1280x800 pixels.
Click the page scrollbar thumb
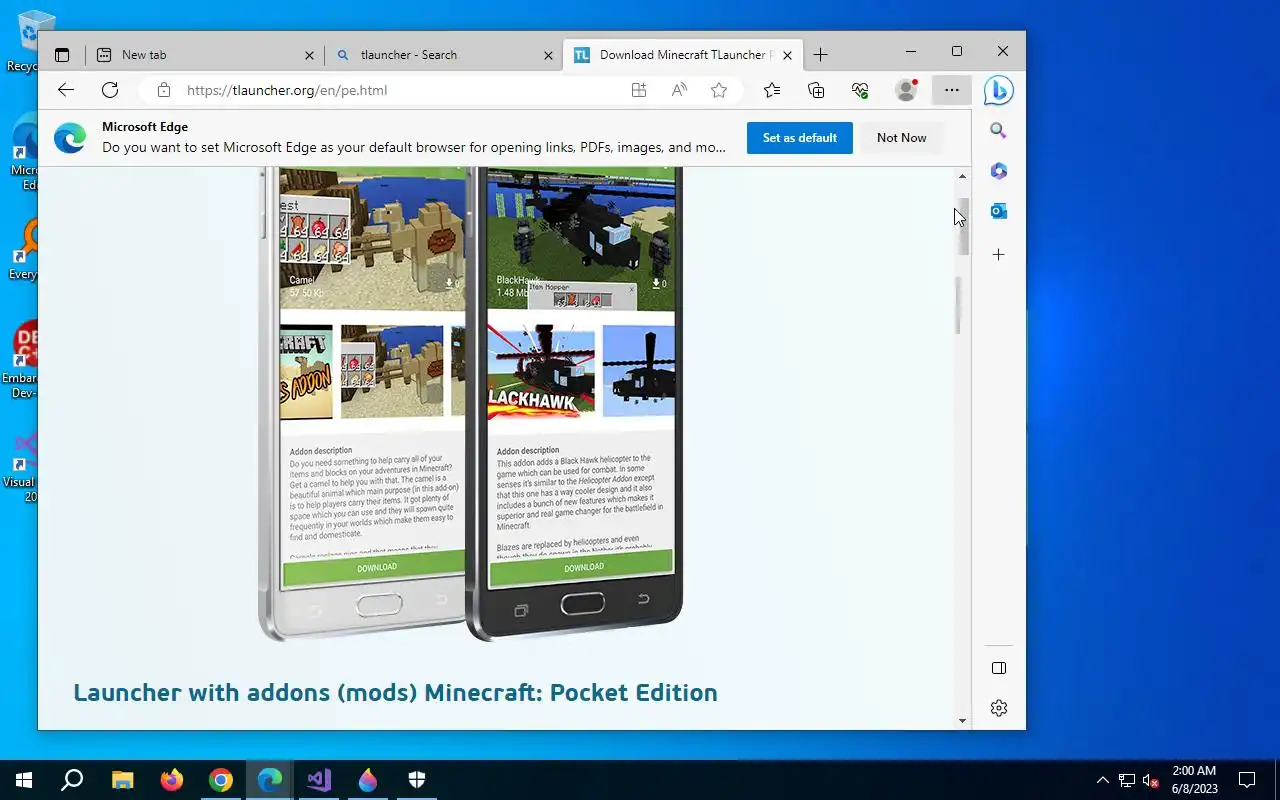pos(962,226)
